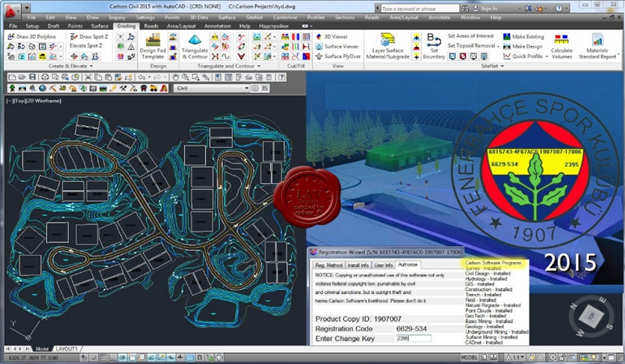The image size is (625, 364).
Task: Click Set Areas of Interest
Action: pyautogui.click(x=470, y=36)
